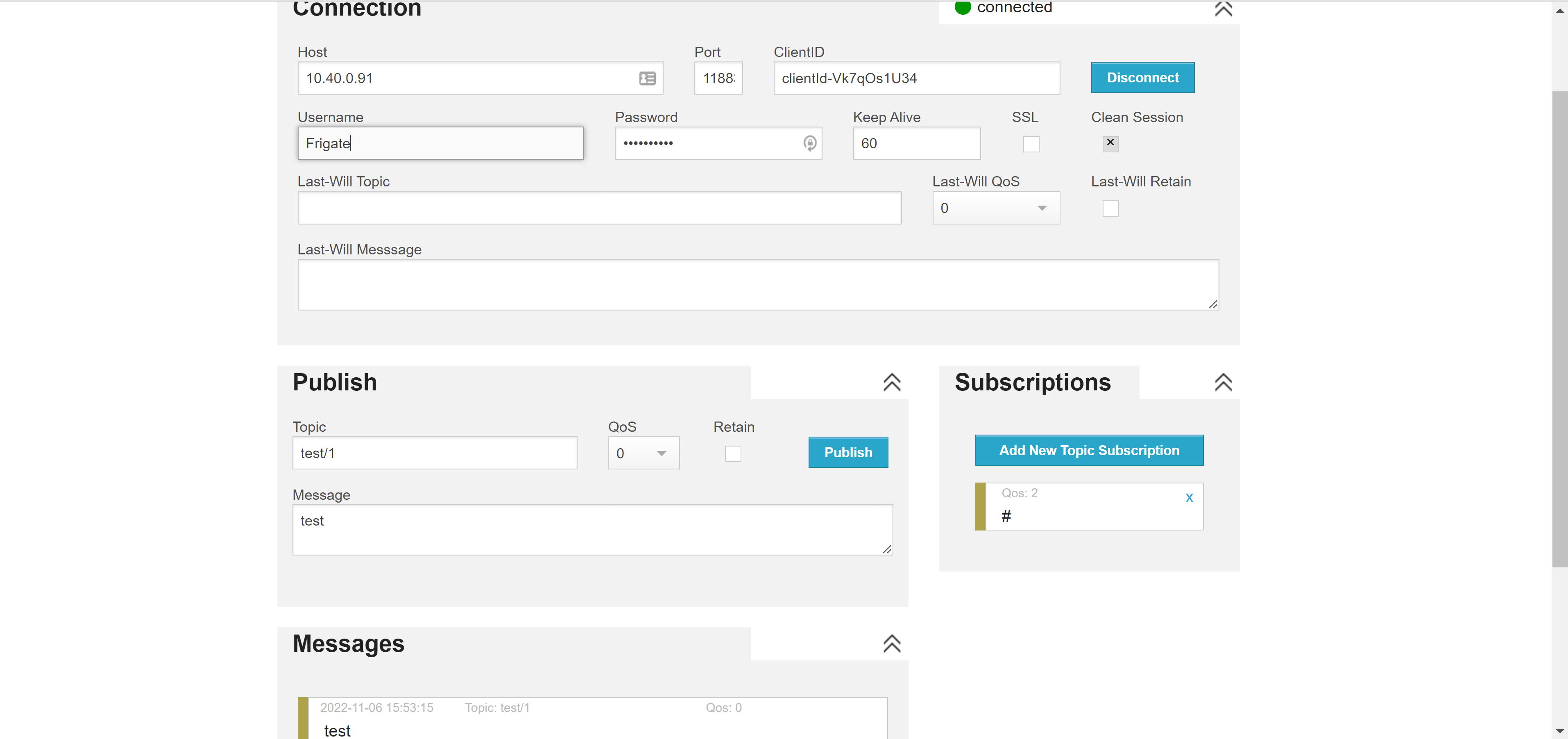
Task: Click the olive color bar of the # subscription
Action: click(x=980, y=506)
